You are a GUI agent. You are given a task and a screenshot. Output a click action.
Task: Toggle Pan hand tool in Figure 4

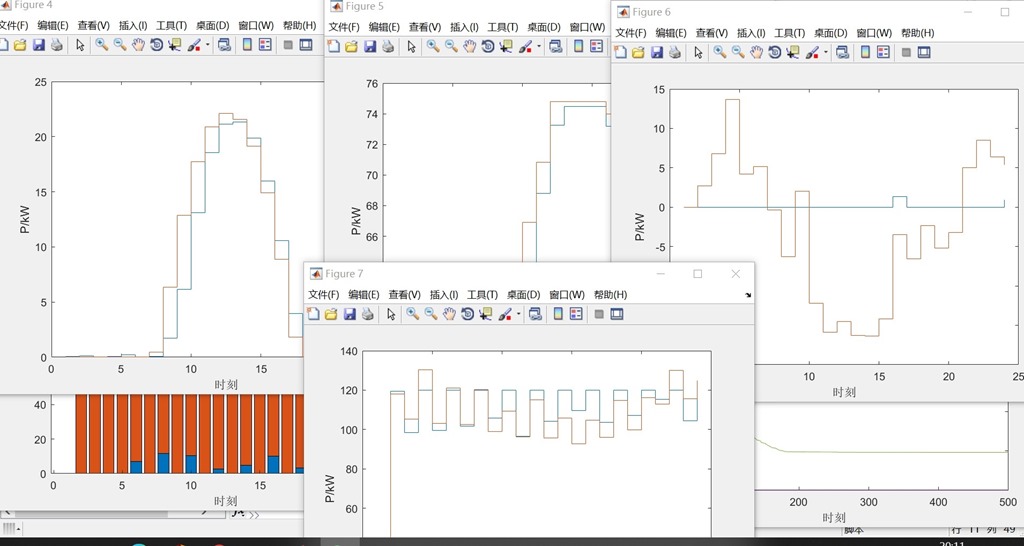coord(138,45)
